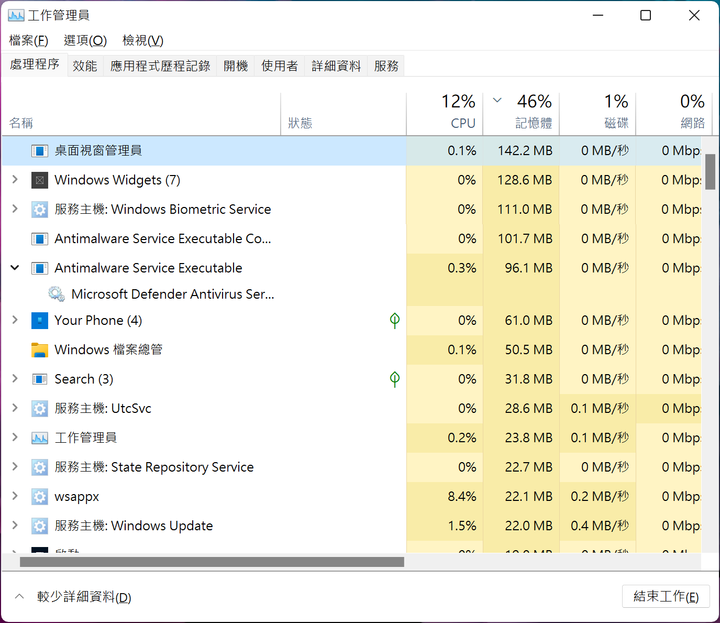Click the Windows Widgets process icon

[39, 180]
